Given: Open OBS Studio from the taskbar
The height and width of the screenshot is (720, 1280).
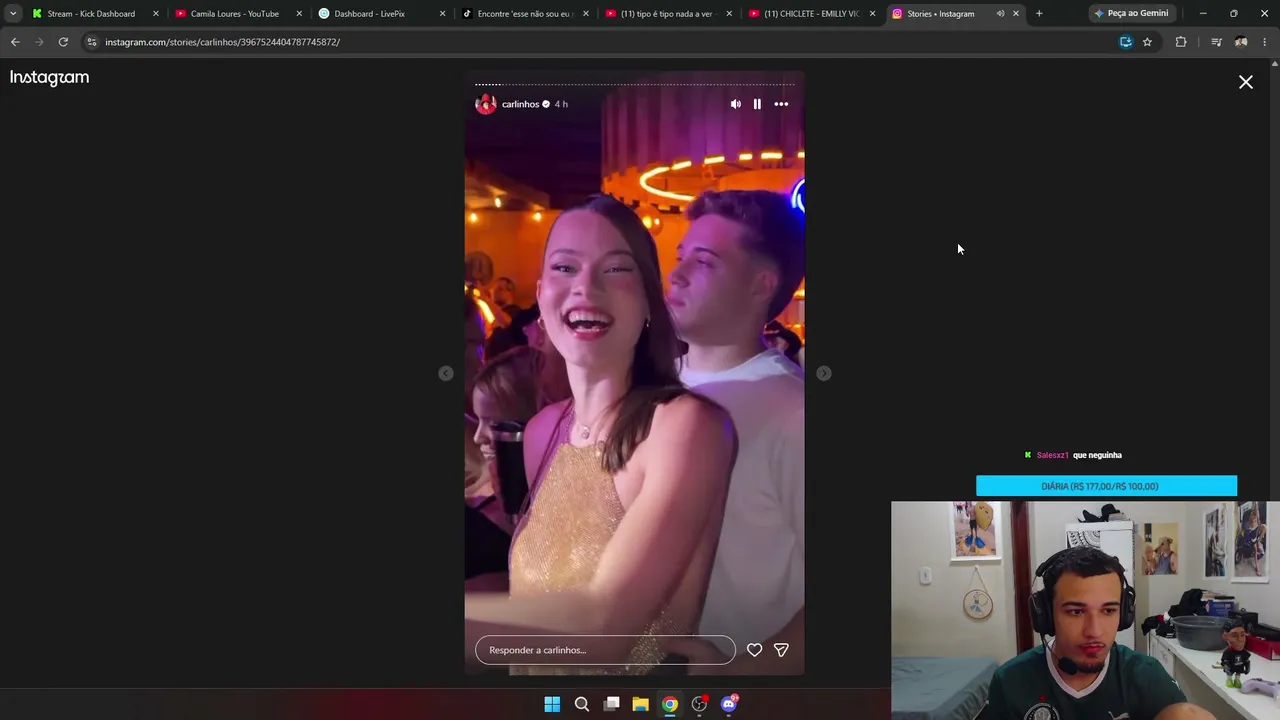Looking at the screenshot, I should point(699,704).
